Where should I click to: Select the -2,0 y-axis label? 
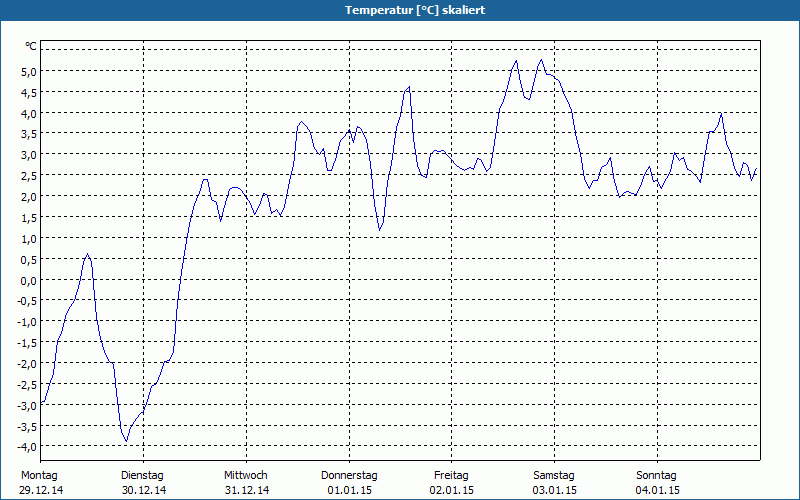tap(27, 364)
